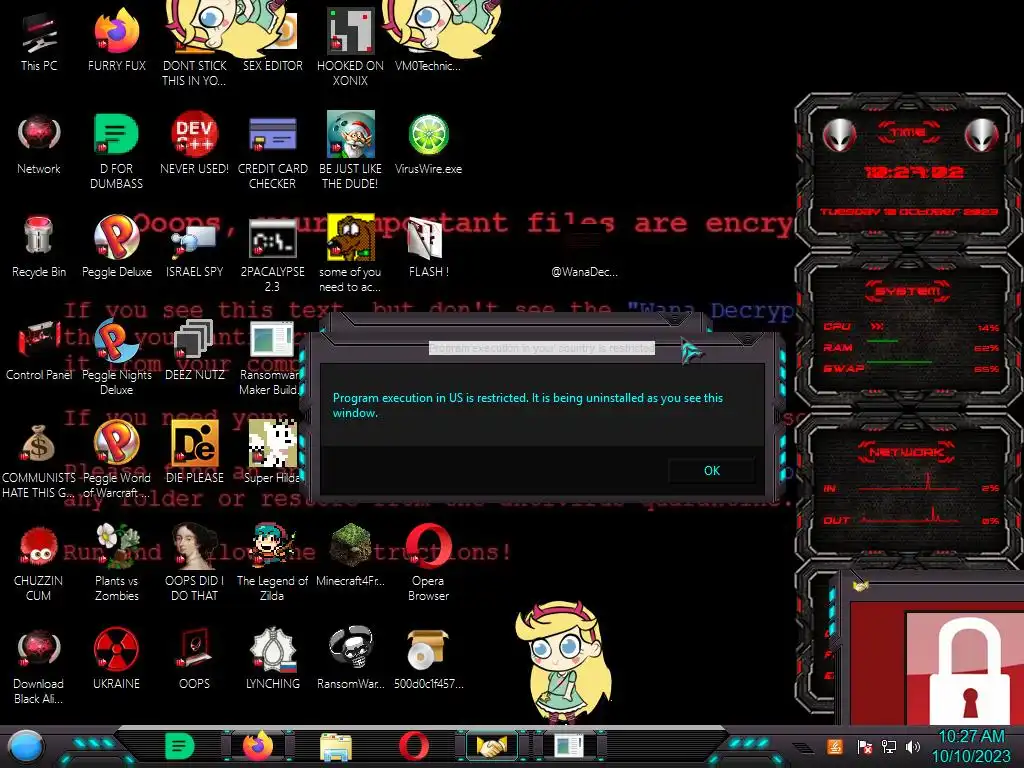Click the TIME widget clock display
This screenshot has height=768, width=1024.
[914, 172]
